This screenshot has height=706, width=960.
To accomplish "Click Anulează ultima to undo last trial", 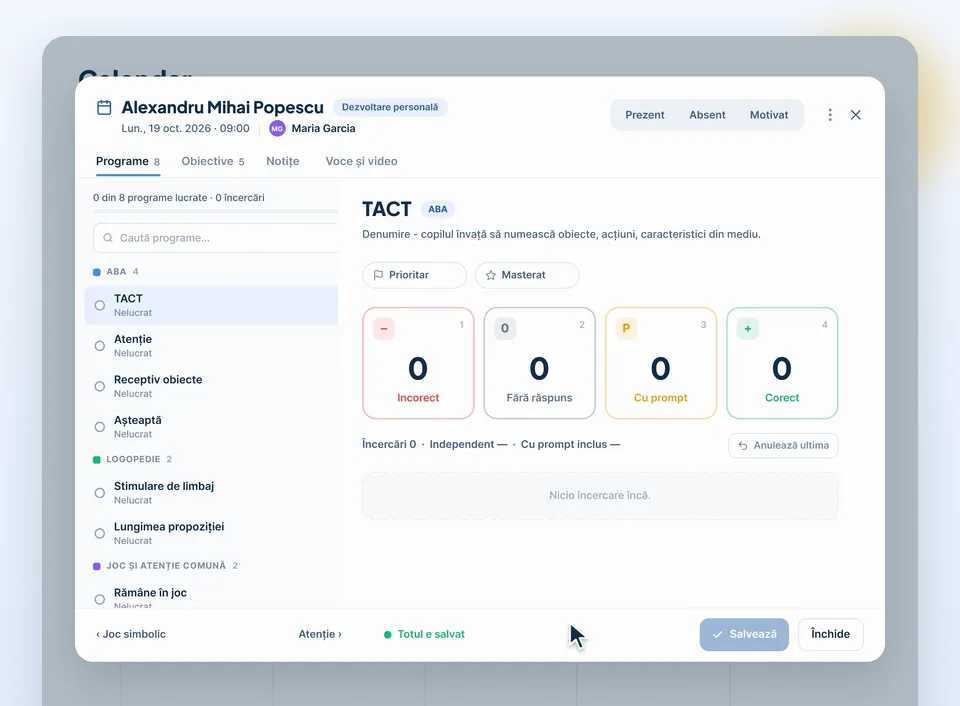I will point(783,446).
